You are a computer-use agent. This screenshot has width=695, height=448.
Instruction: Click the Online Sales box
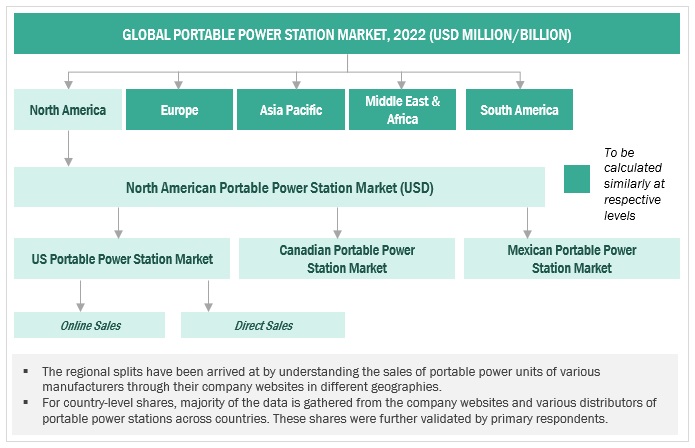point(89,325)
